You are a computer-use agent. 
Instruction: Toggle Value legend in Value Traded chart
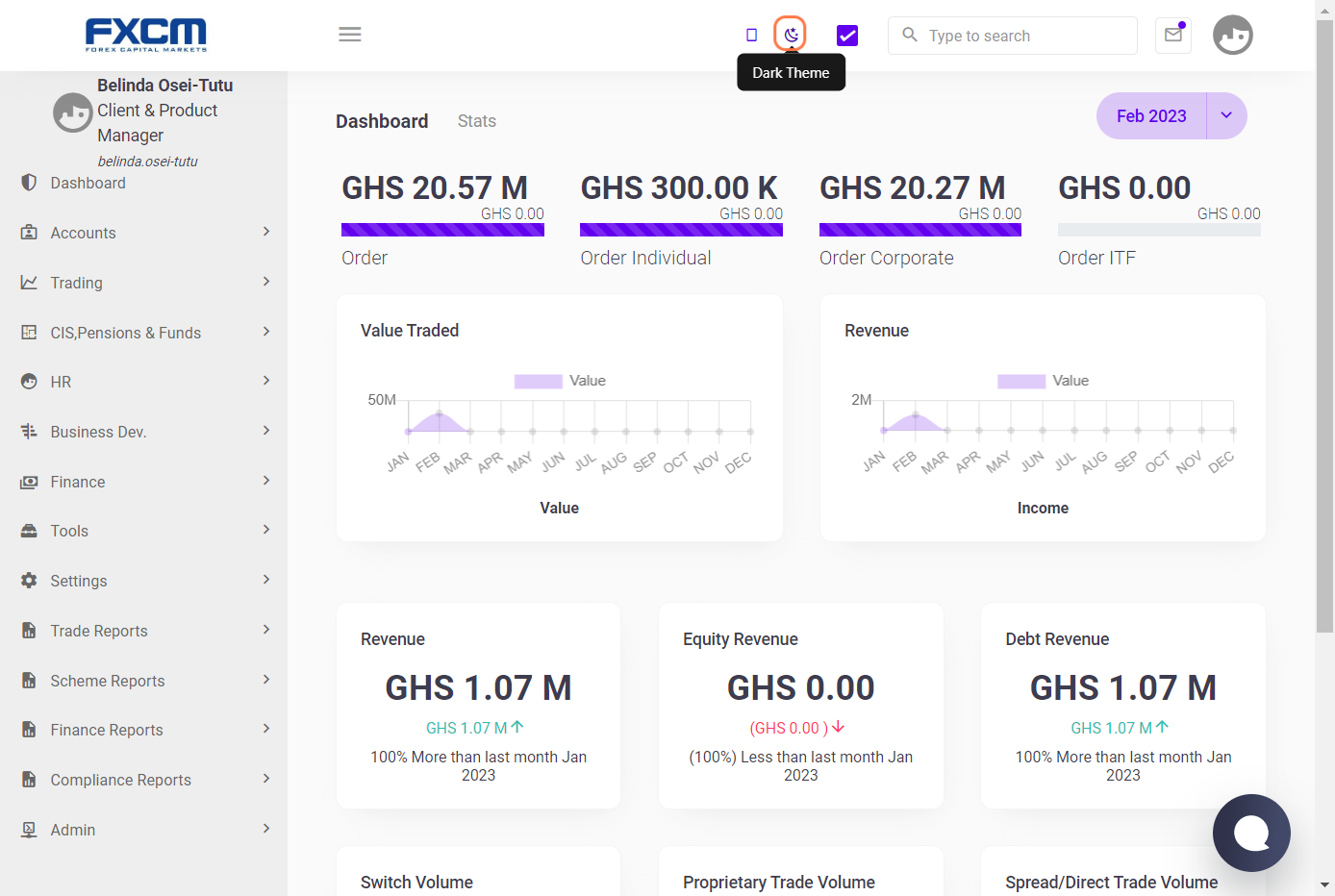click(x=560, y=381)
